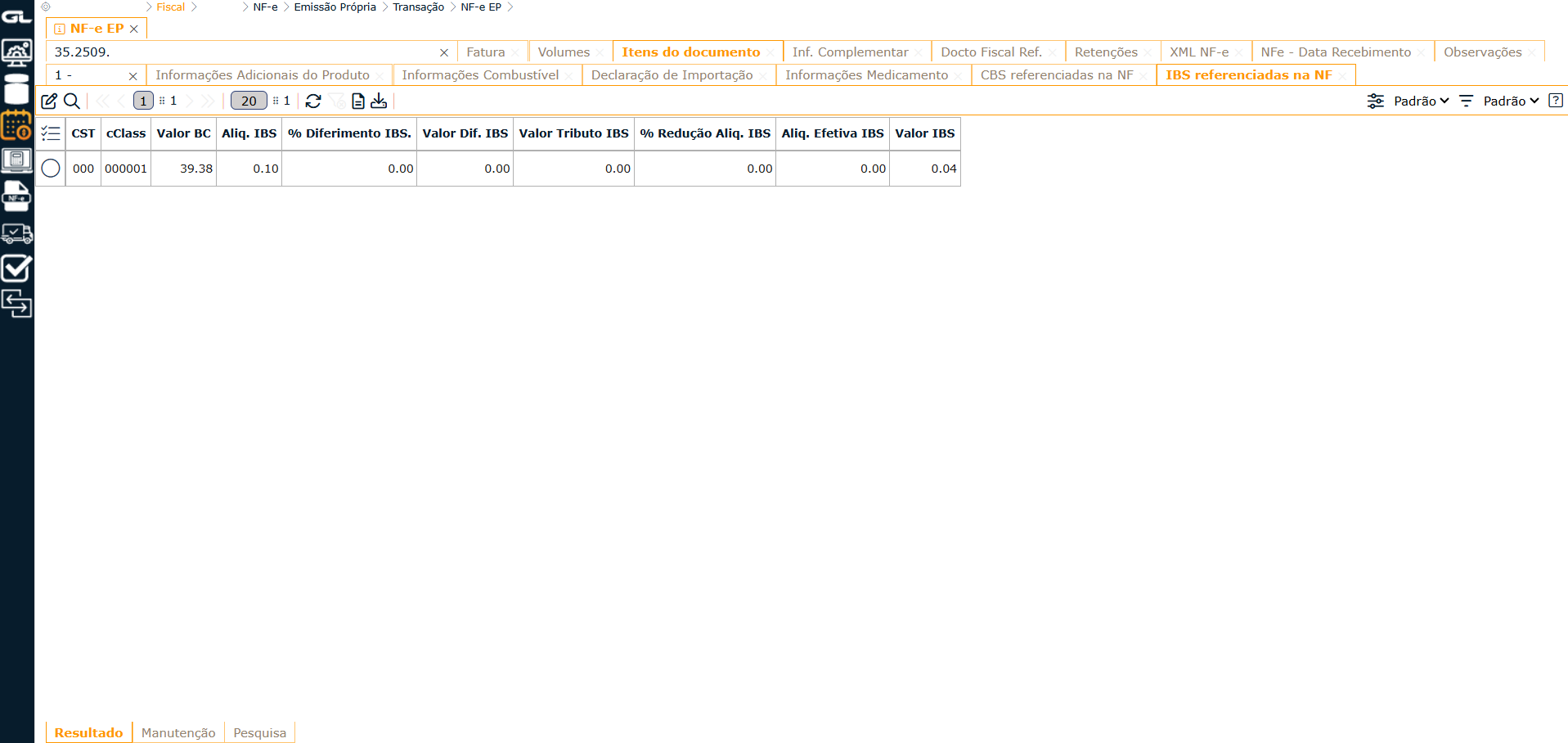This screenshot has height=743, width=1568.
Task: Switch to CBS referenciadas na NF tab
Action: [1056, 75]
